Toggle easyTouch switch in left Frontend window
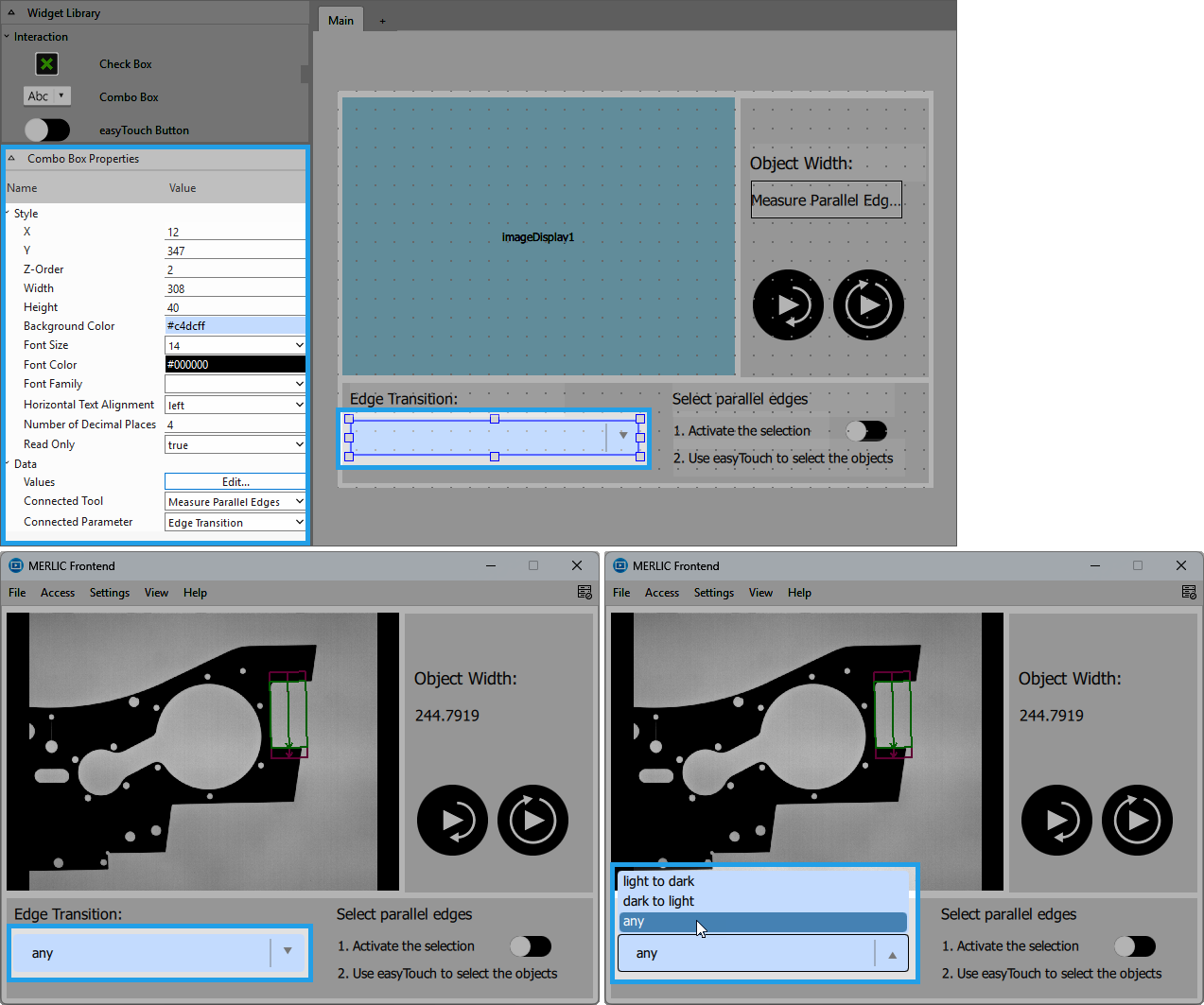The height and width of the screenshot is (1005, 1204). [531, 946]
